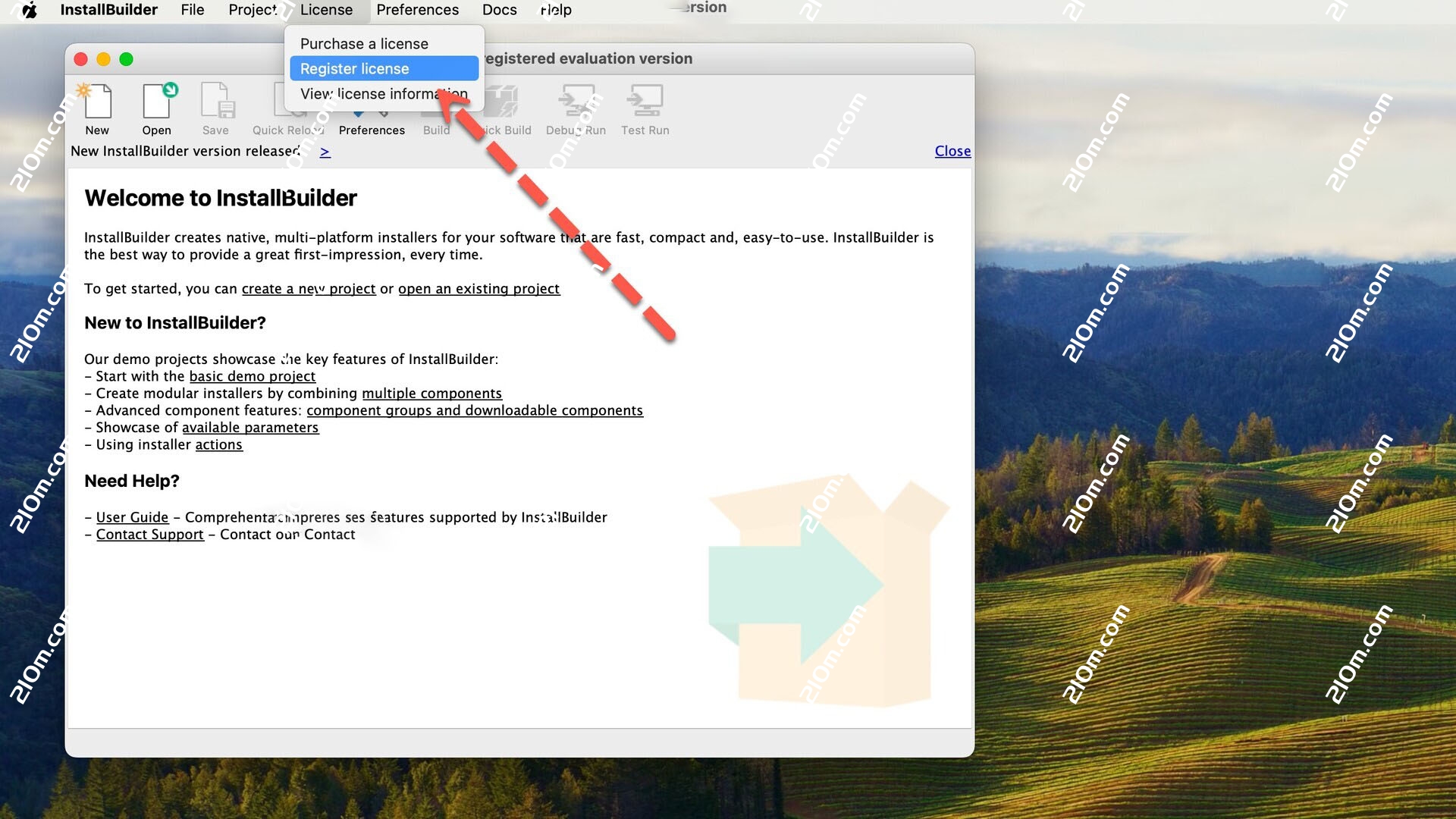Image resolution: width=1456 pixels, height=819 pixels.
Task: Click the Test Run toolbar icon
Action: pyautogui.click(x=645, y=101)
